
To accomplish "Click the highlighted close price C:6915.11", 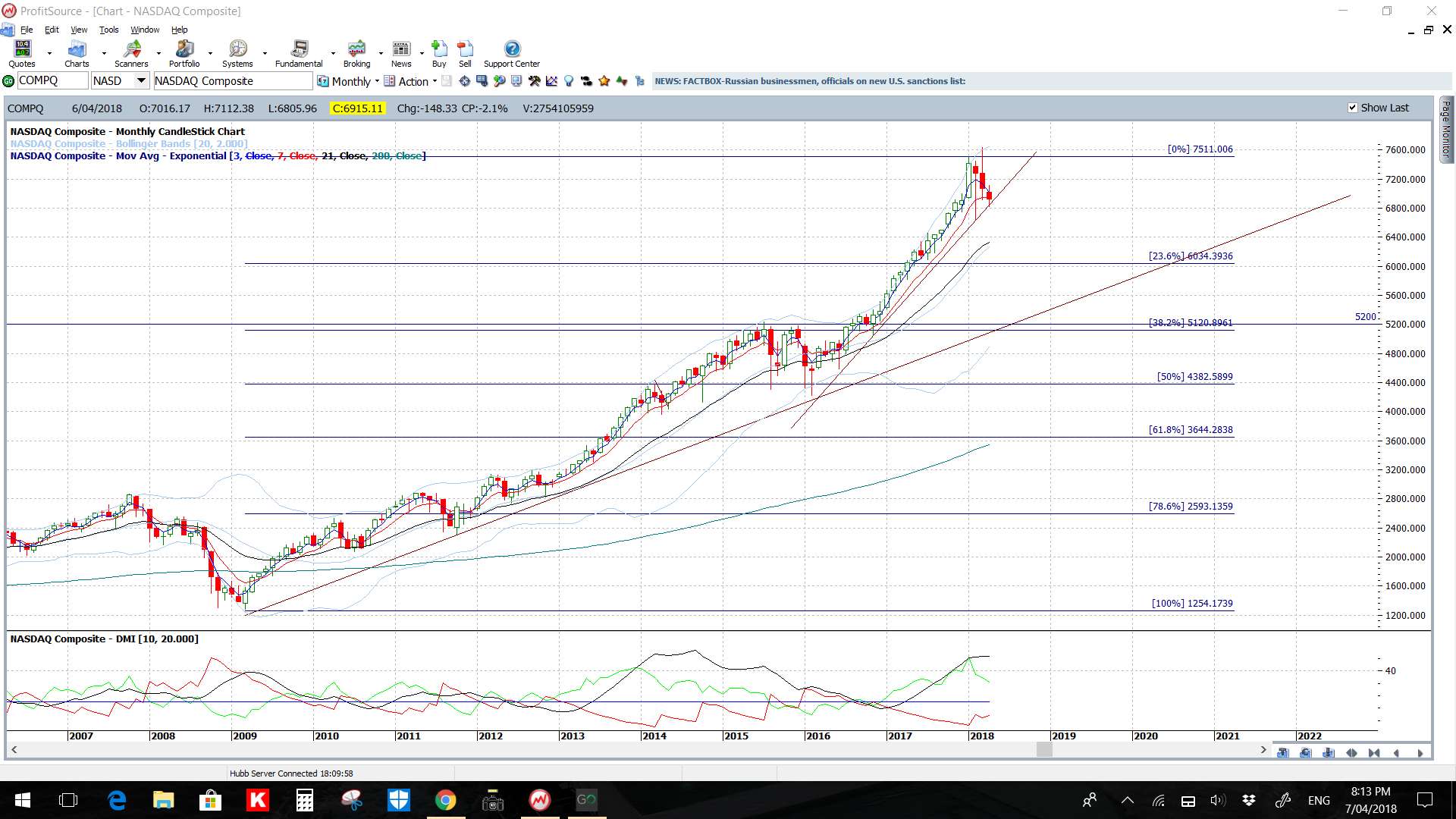I will click(358, 108).
